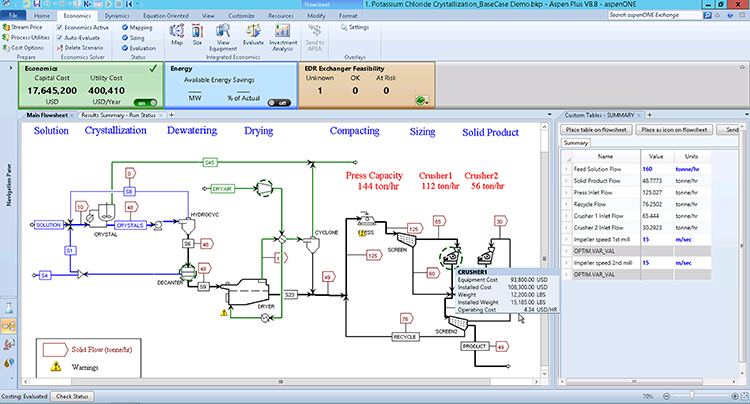Select the dry air compressor block
Viewport: 750px width, 404px height.
pyautogui.click(x=264, y=188)
